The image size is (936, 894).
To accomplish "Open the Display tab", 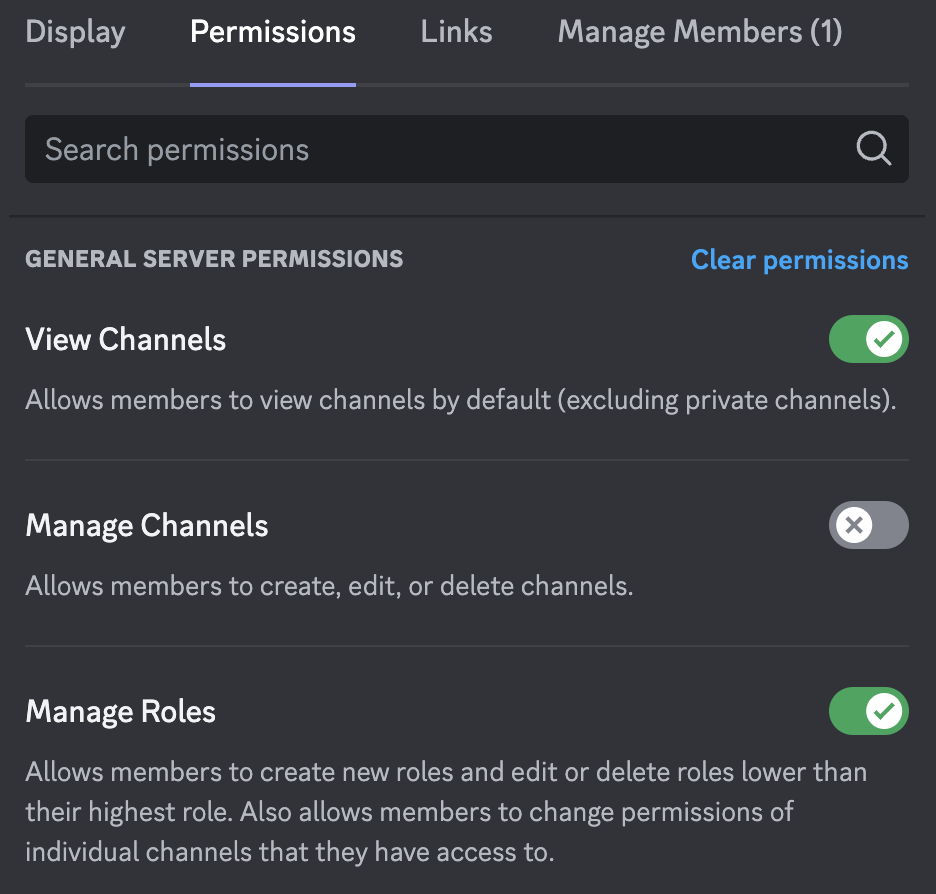I will [75, 32].
